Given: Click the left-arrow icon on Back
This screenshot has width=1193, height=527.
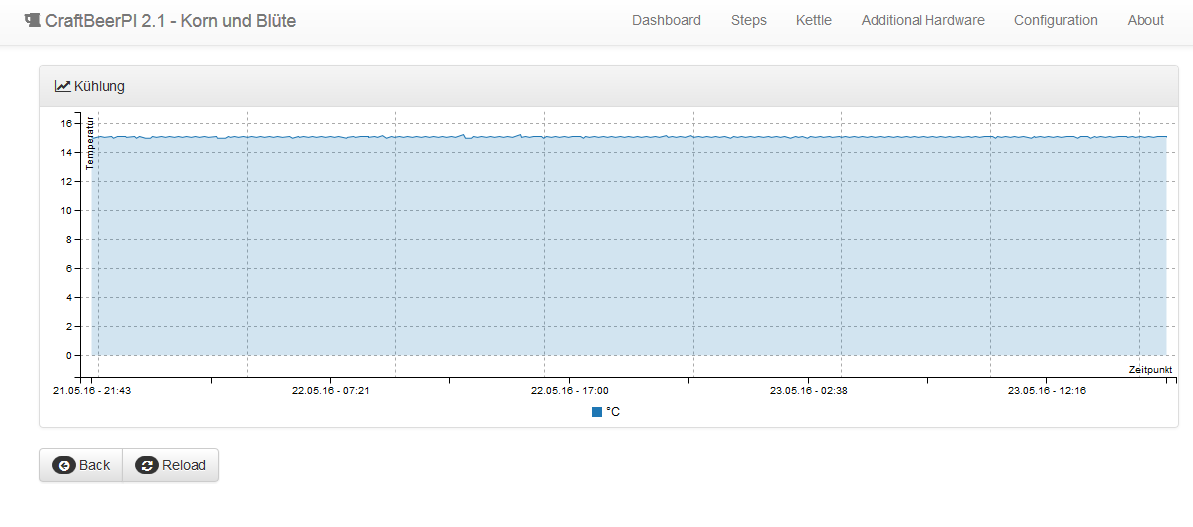Looking at the screenshot, I should click(x=64, y=465).
